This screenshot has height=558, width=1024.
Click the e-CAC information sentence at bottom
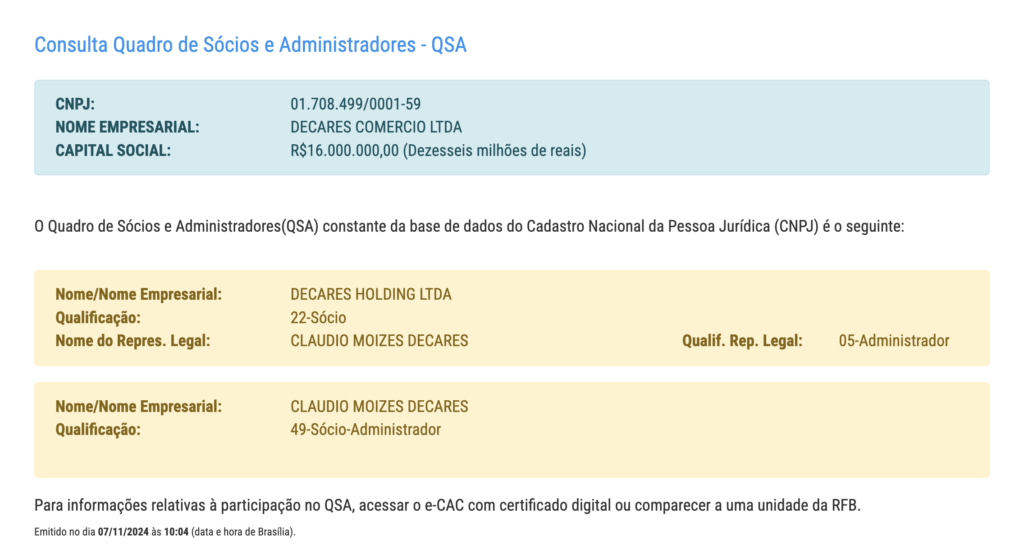447,505
